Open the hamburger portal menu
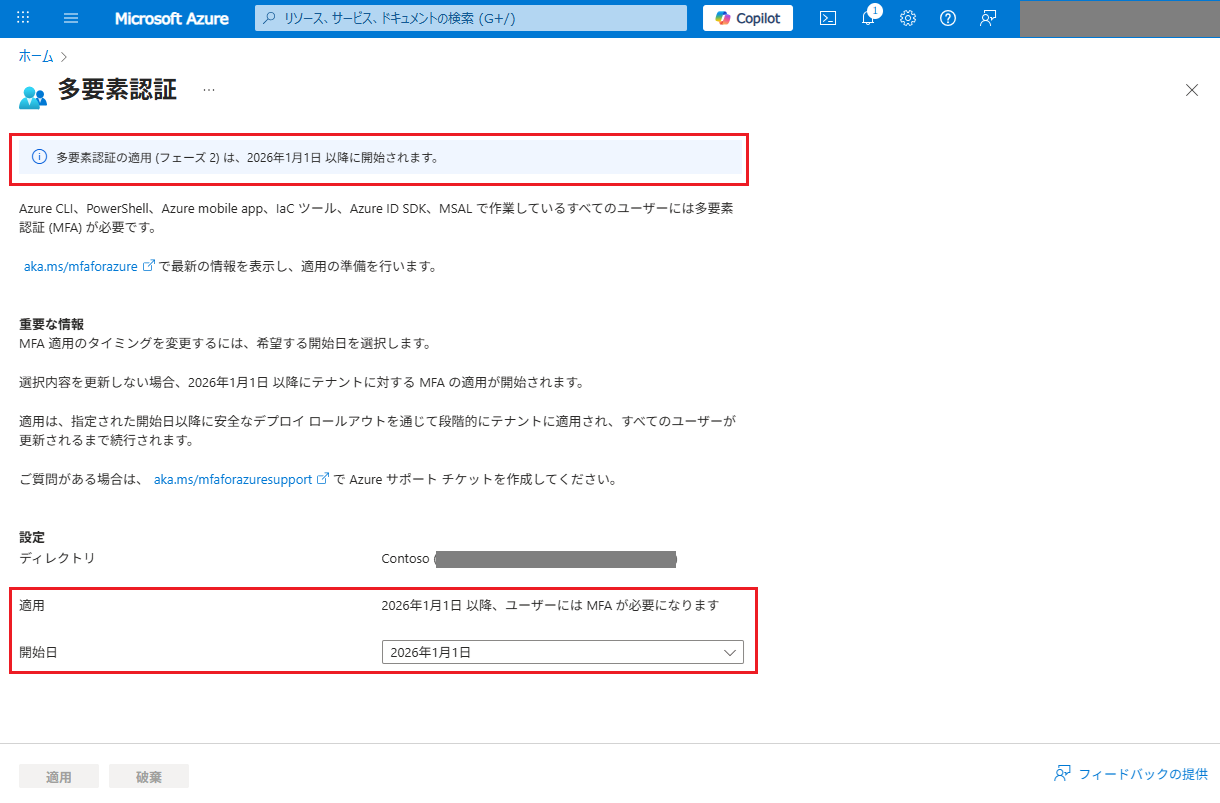Image resolution: width=1220 pixels, height=803 pixels. (71, 18)
